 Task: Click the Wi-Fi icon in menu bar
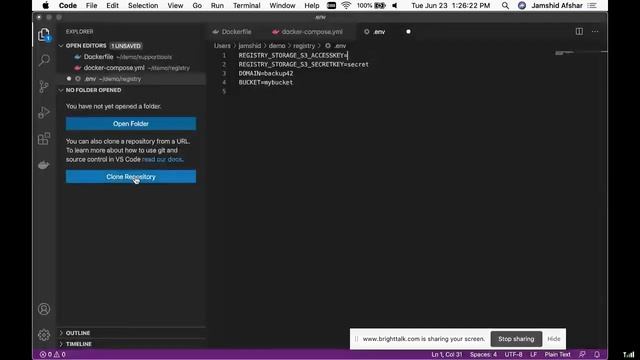346,6
